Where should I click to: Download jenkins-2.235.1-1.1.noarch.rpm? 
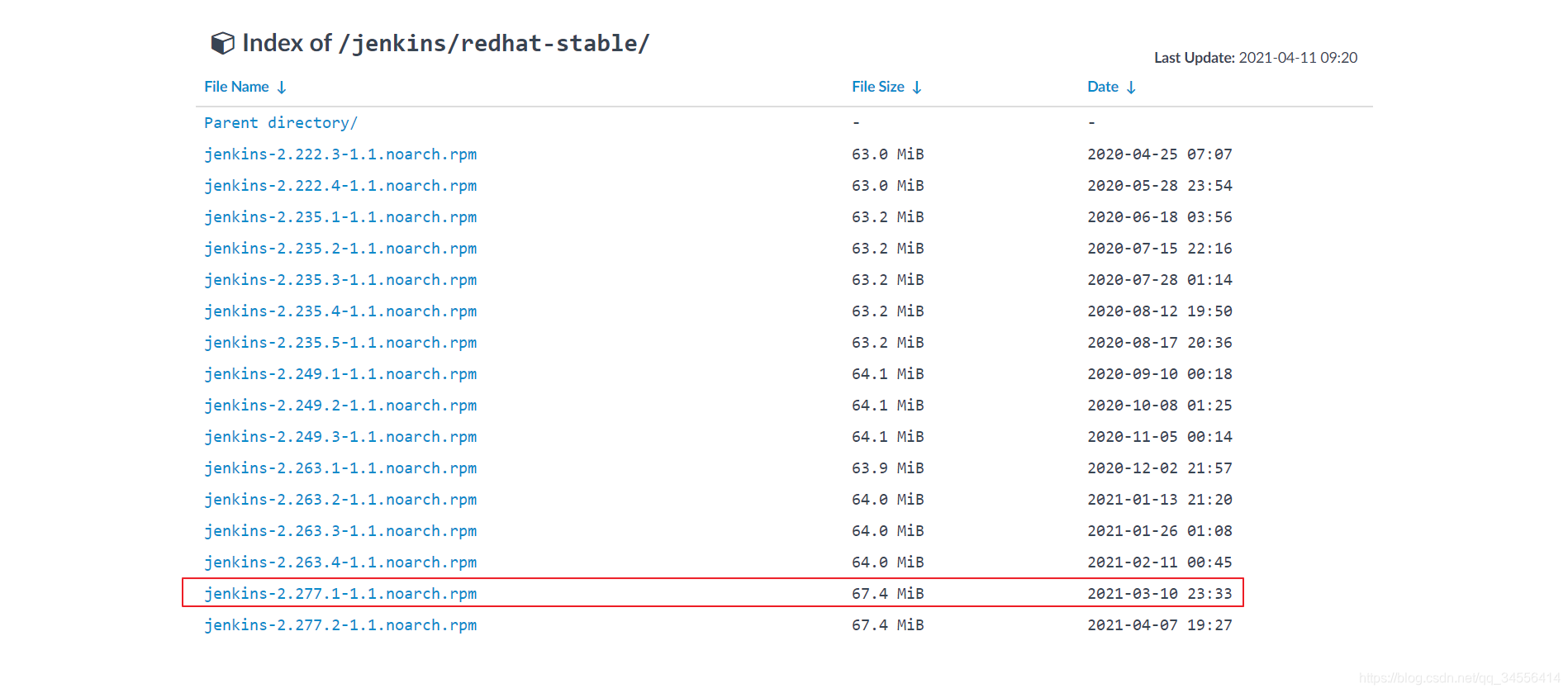pyautogui.click(x=340, y=217)
